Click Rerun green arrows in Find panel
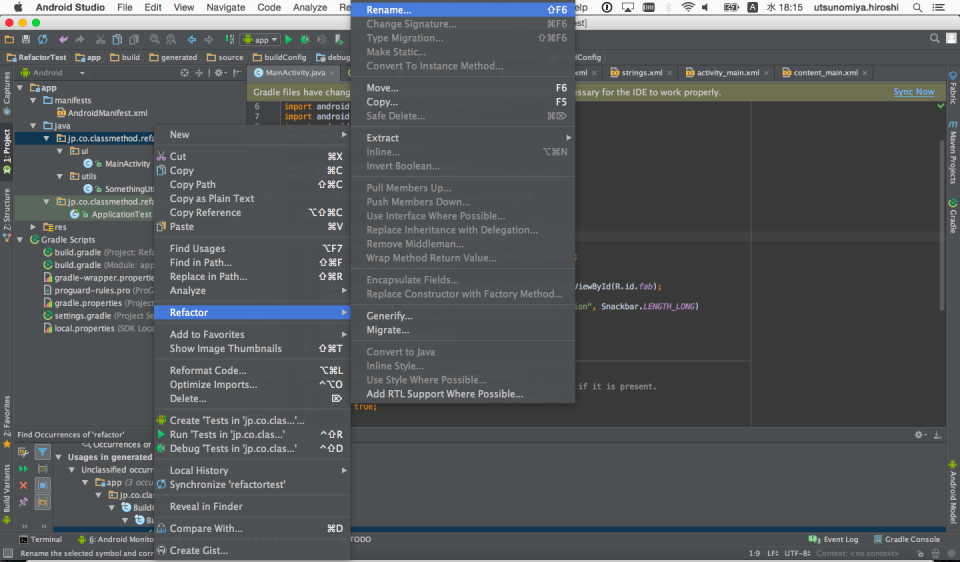The height and width of the screenshot is (562, 960). pos(23,469)
